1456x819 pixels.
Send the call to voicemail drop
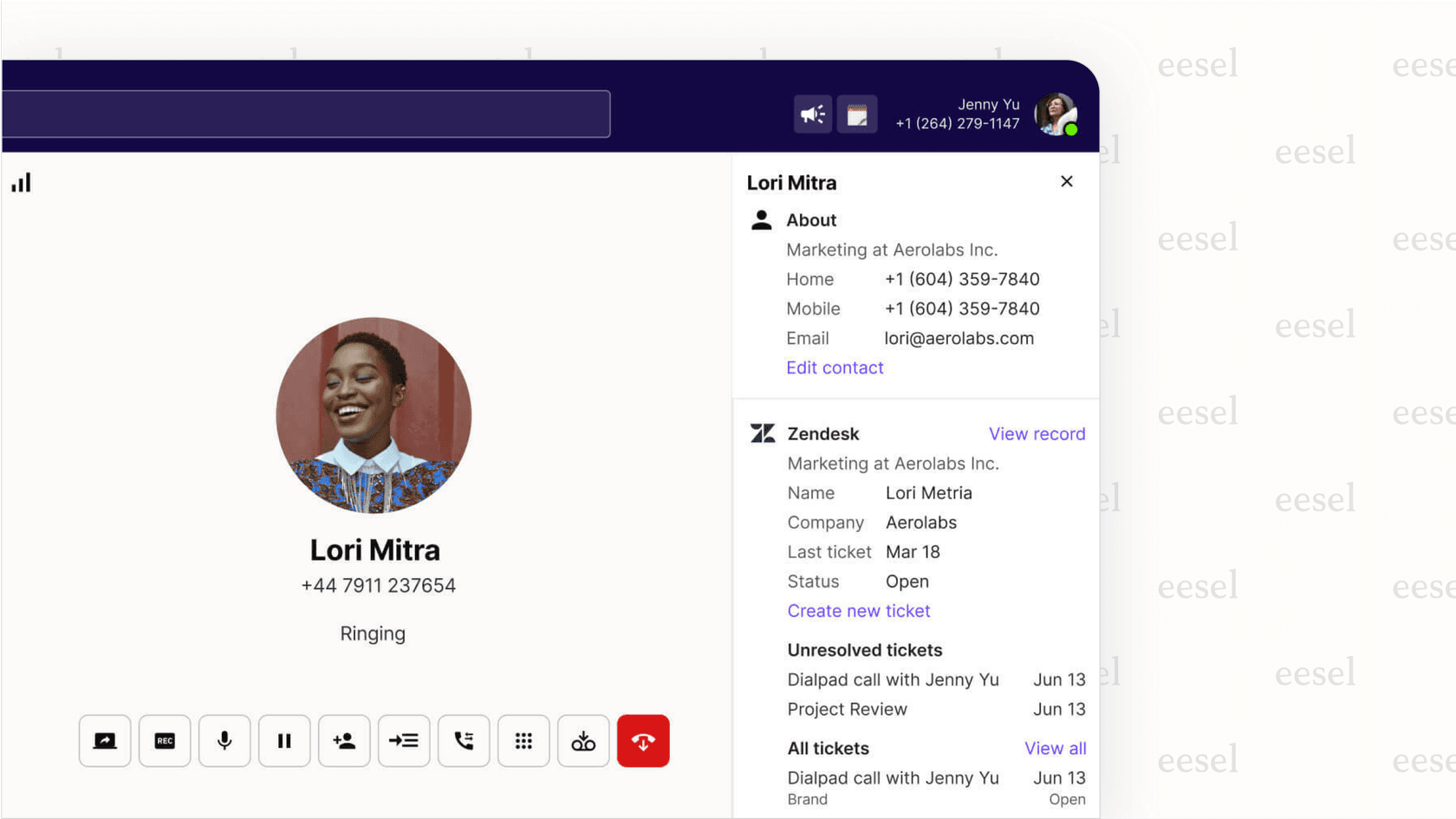click(582, 741)
